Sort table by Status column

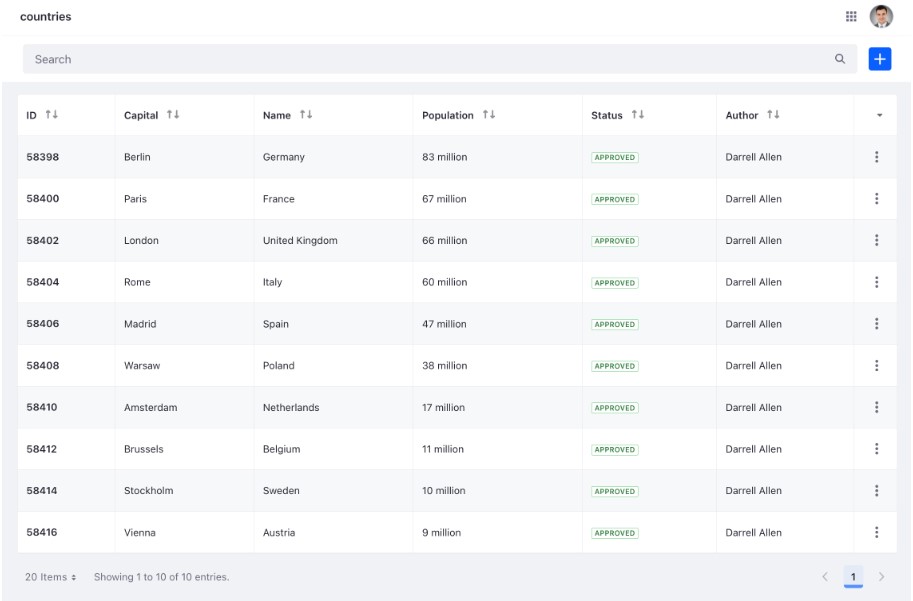point(638,115)
